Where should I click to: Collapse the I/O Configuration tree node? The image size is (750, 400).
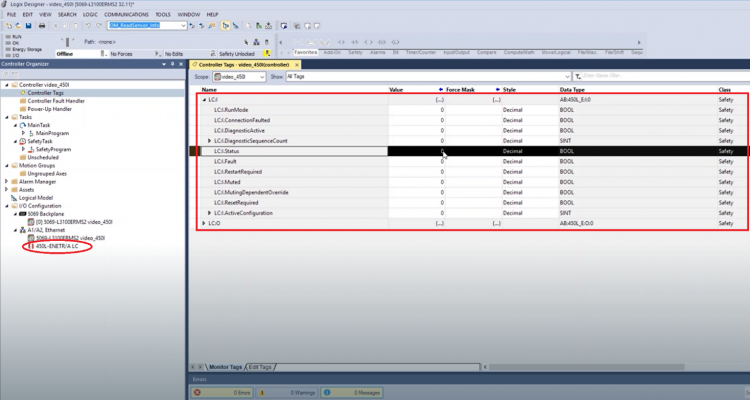pyautogui.click(x=7, y=206)
